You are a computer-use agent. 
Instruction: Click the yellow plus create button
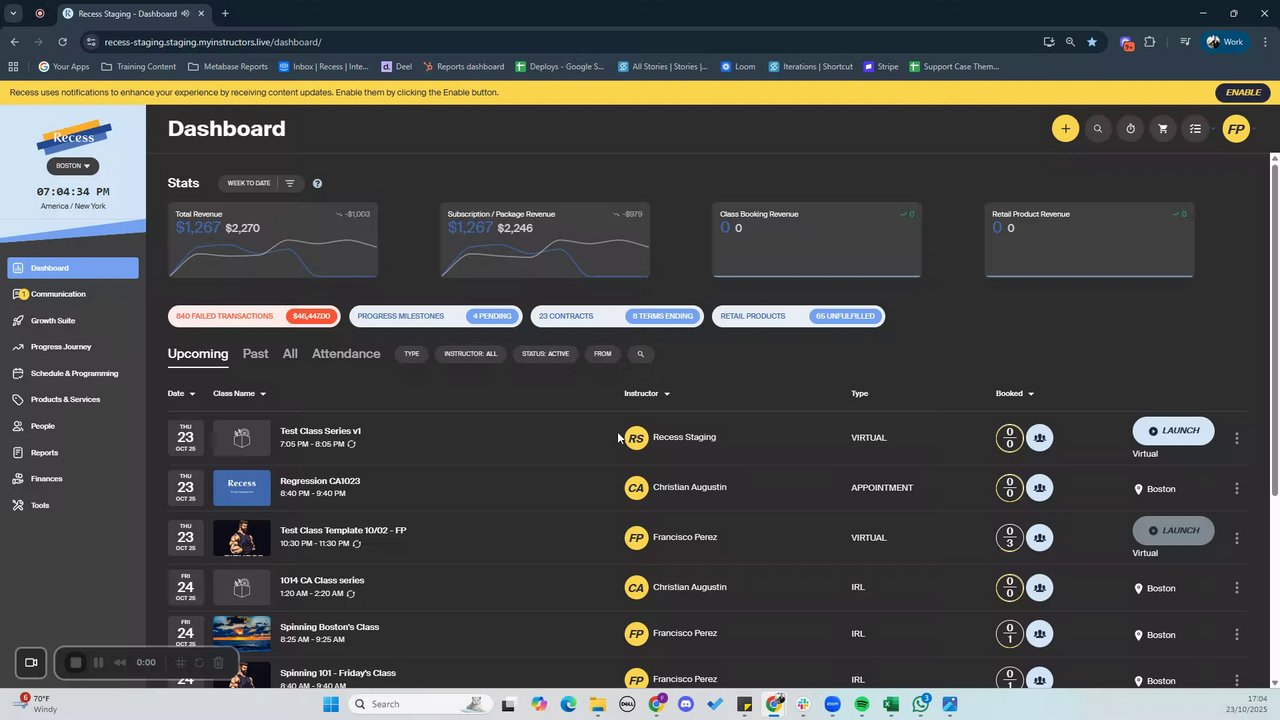pos(1065,129)
